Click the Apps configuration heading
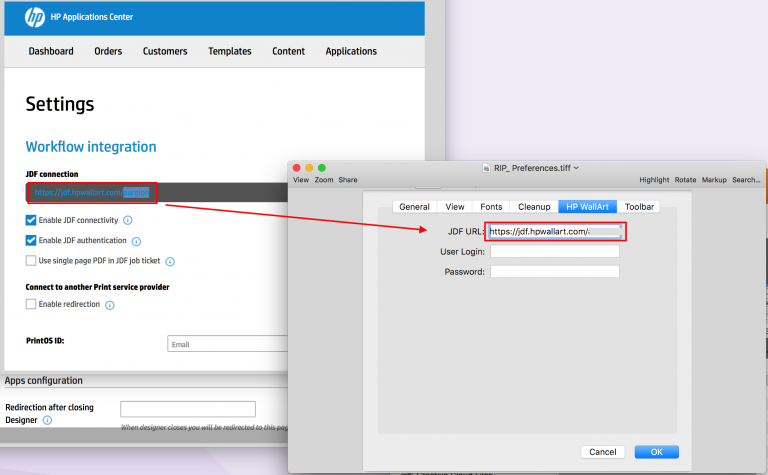The image size is (768, 475). (44, 380)
